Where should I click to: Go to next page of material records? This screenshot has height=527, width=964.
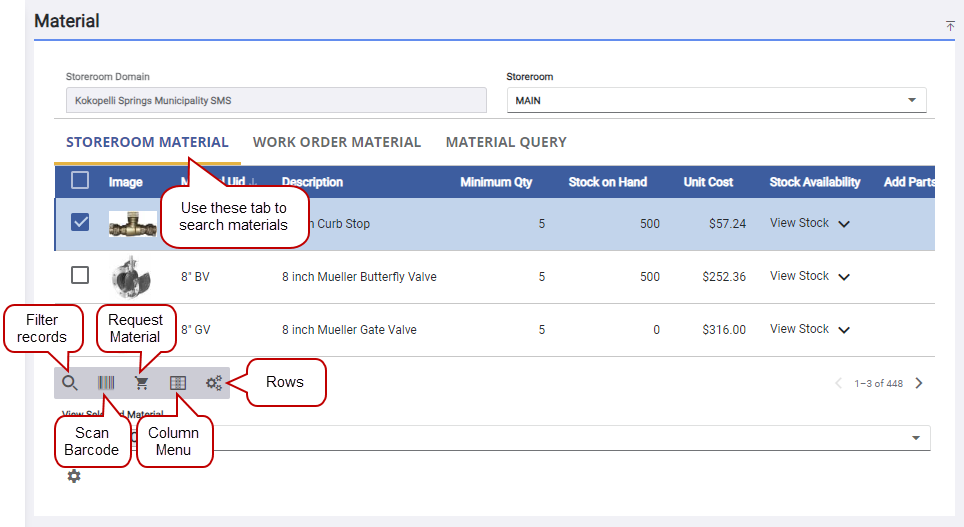pos(919,383)
